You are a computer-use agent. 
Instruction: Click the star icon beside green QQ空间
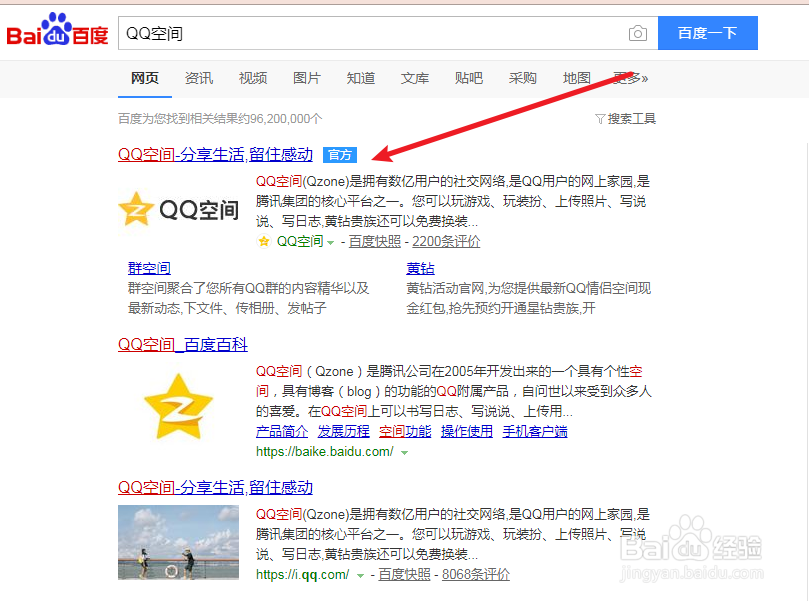pyautogui.click(x=264, y=241)
